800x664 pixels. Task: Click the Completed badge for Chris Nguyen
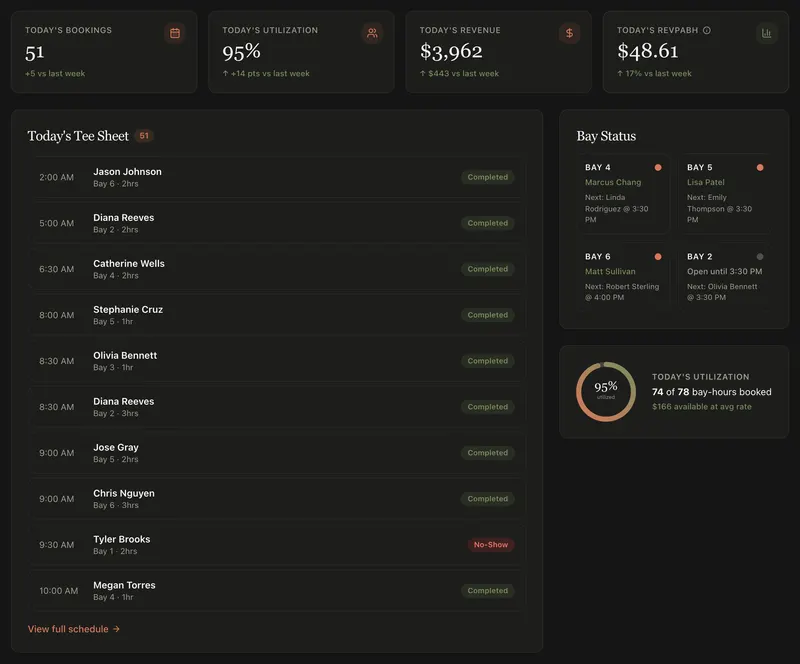pyautogui.click(x=488, y=499)
